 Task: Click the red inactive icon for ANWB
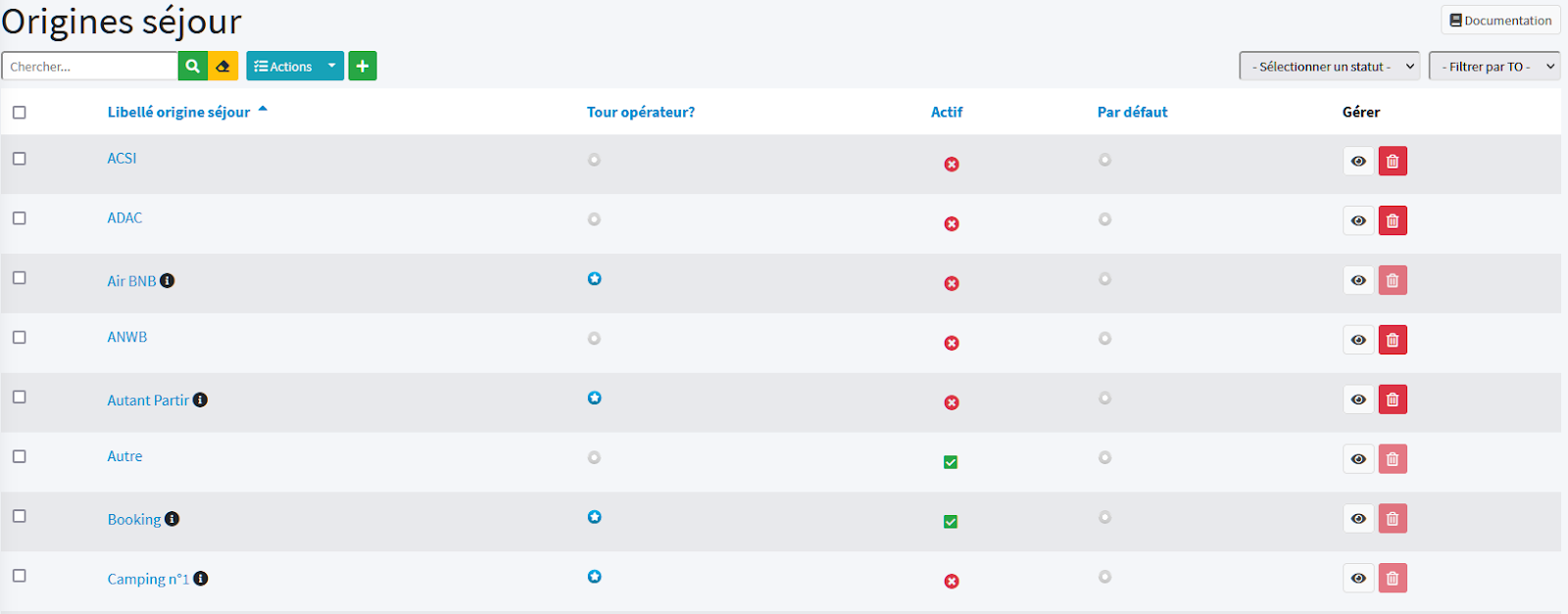(x=951, y=343)
